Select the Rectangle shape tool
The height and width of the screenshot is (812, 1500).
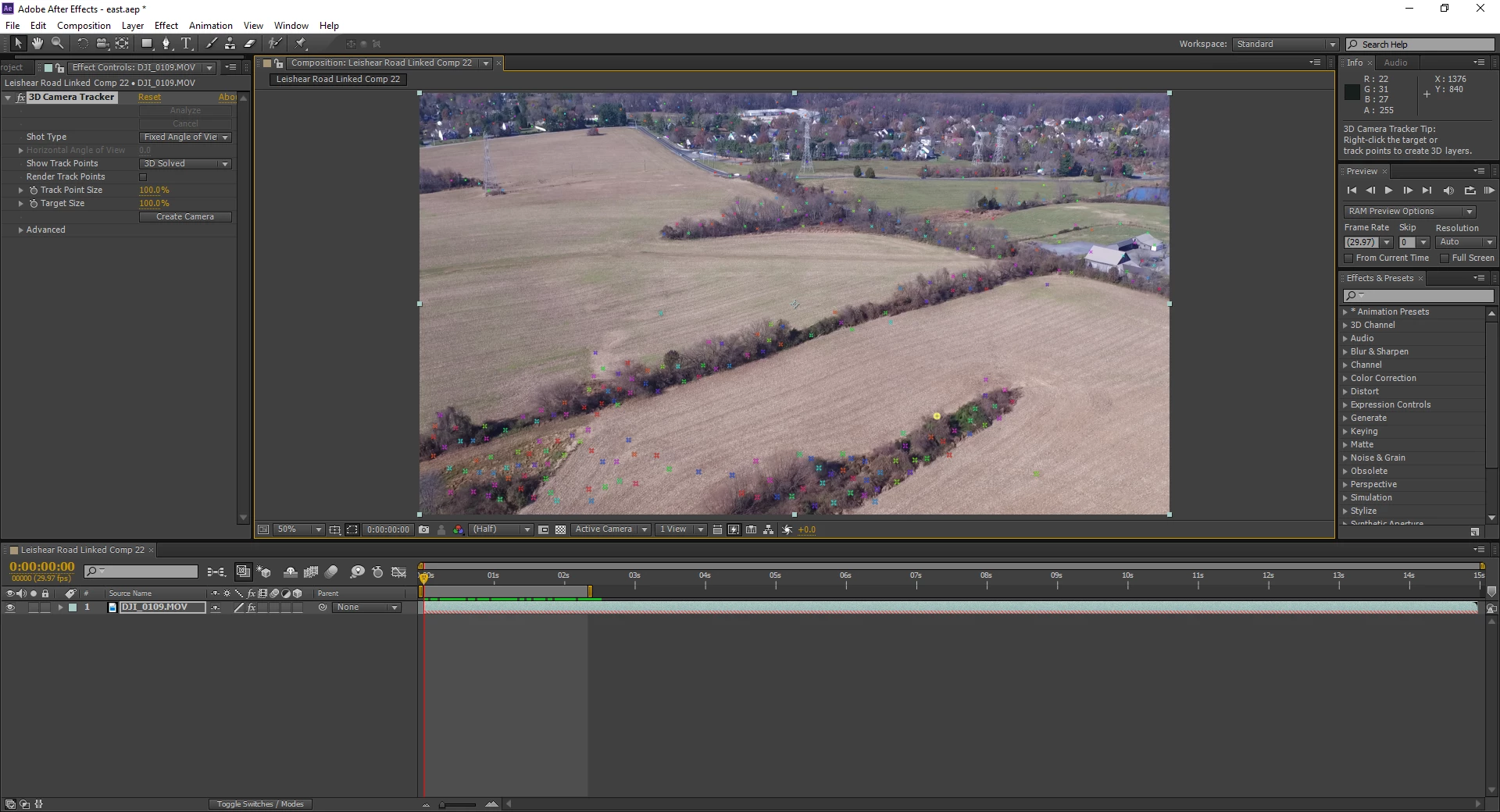[x=146, y=44]
